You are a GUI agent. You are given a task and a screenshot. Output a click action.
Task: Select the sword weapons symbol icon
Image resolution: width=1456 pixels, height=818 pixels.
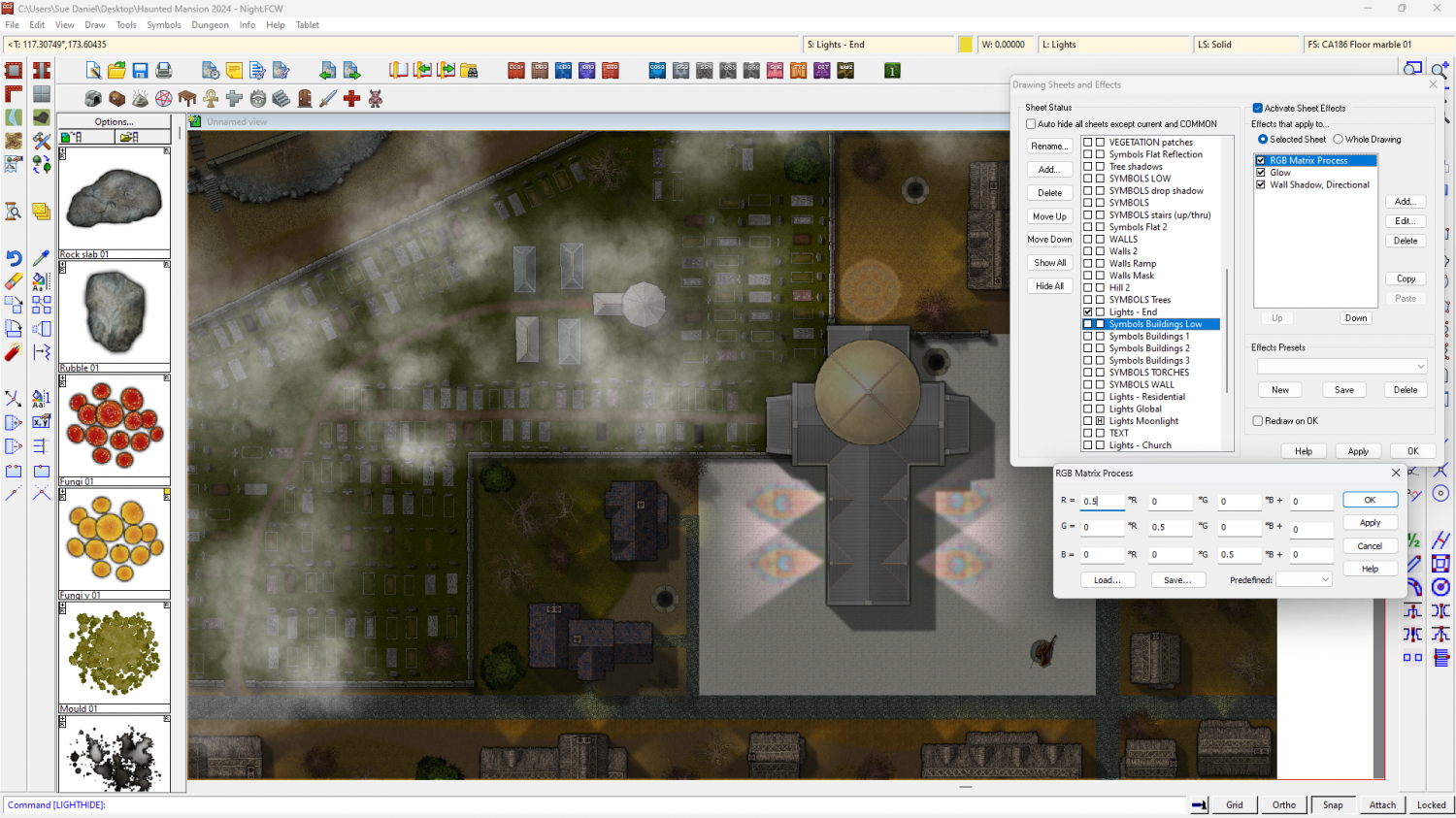[x=328, y=98]
